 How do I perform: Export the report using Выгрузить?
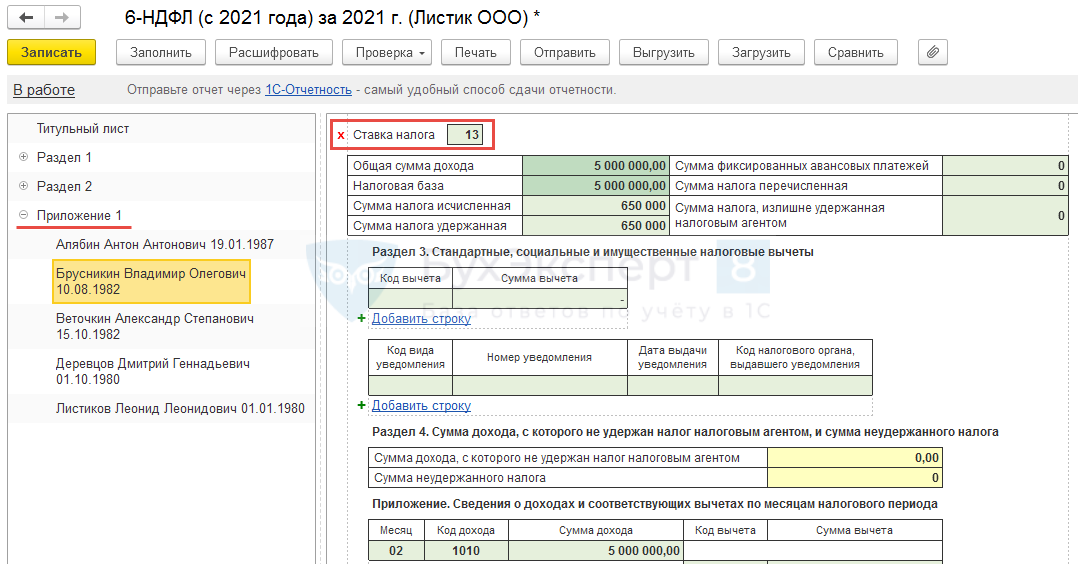point(663,52)
